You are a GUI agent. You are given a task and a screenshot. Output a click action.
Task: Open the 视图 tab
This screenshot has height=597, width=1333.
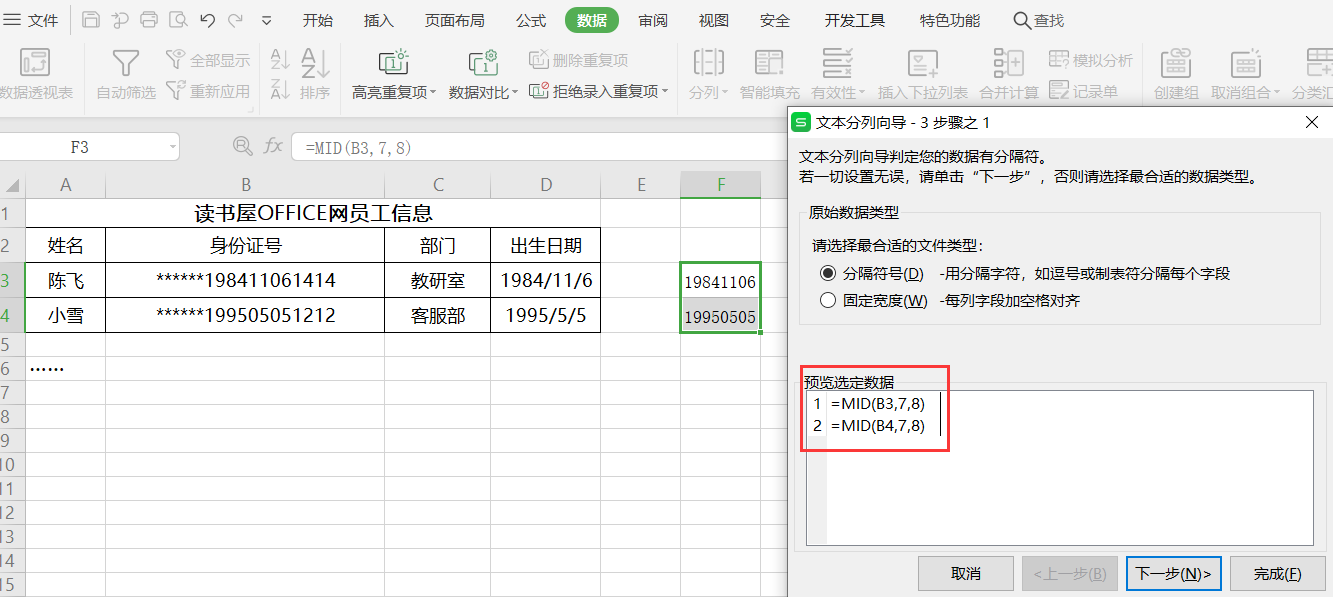714,20
